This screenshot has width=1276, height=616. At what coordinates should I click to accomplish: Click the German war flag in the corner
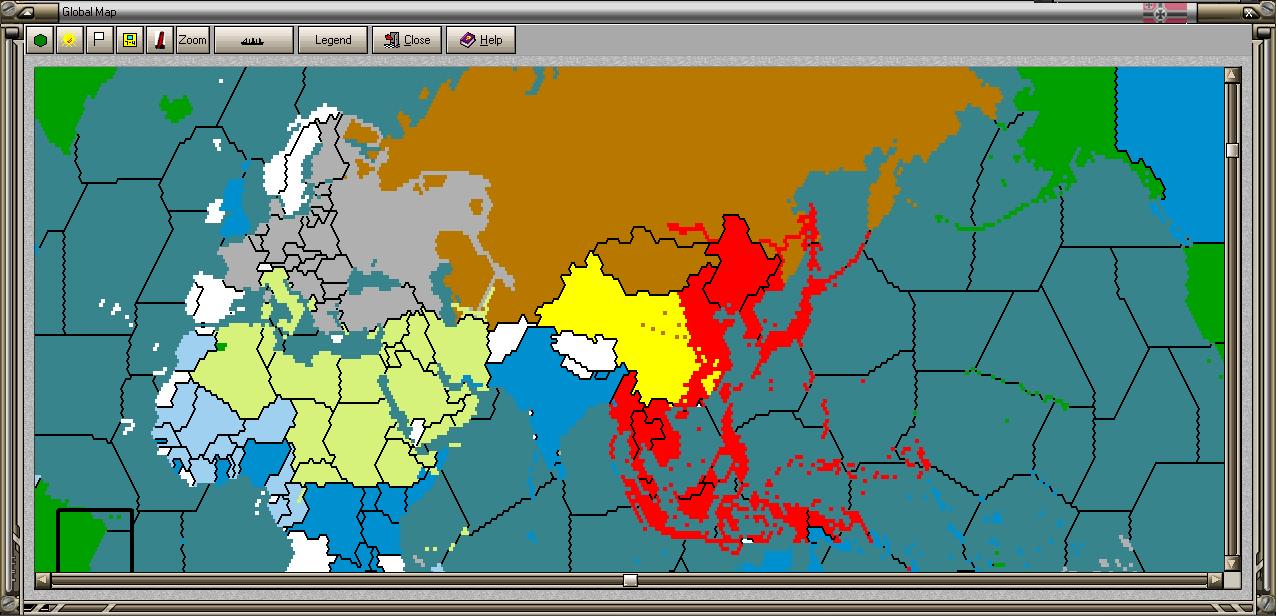pos(1163,11)
